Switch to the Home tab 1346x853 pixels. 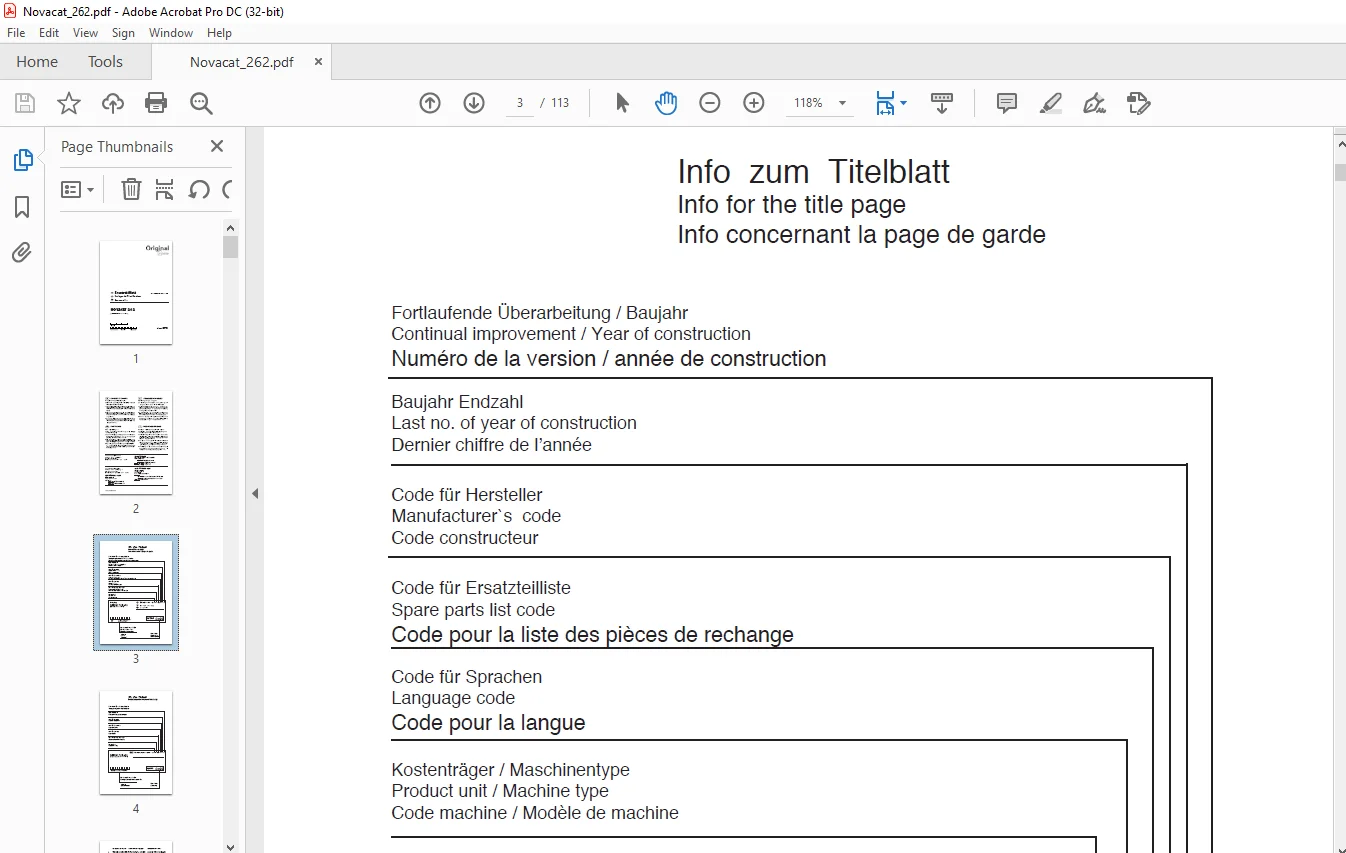click(x=37, y=61)
